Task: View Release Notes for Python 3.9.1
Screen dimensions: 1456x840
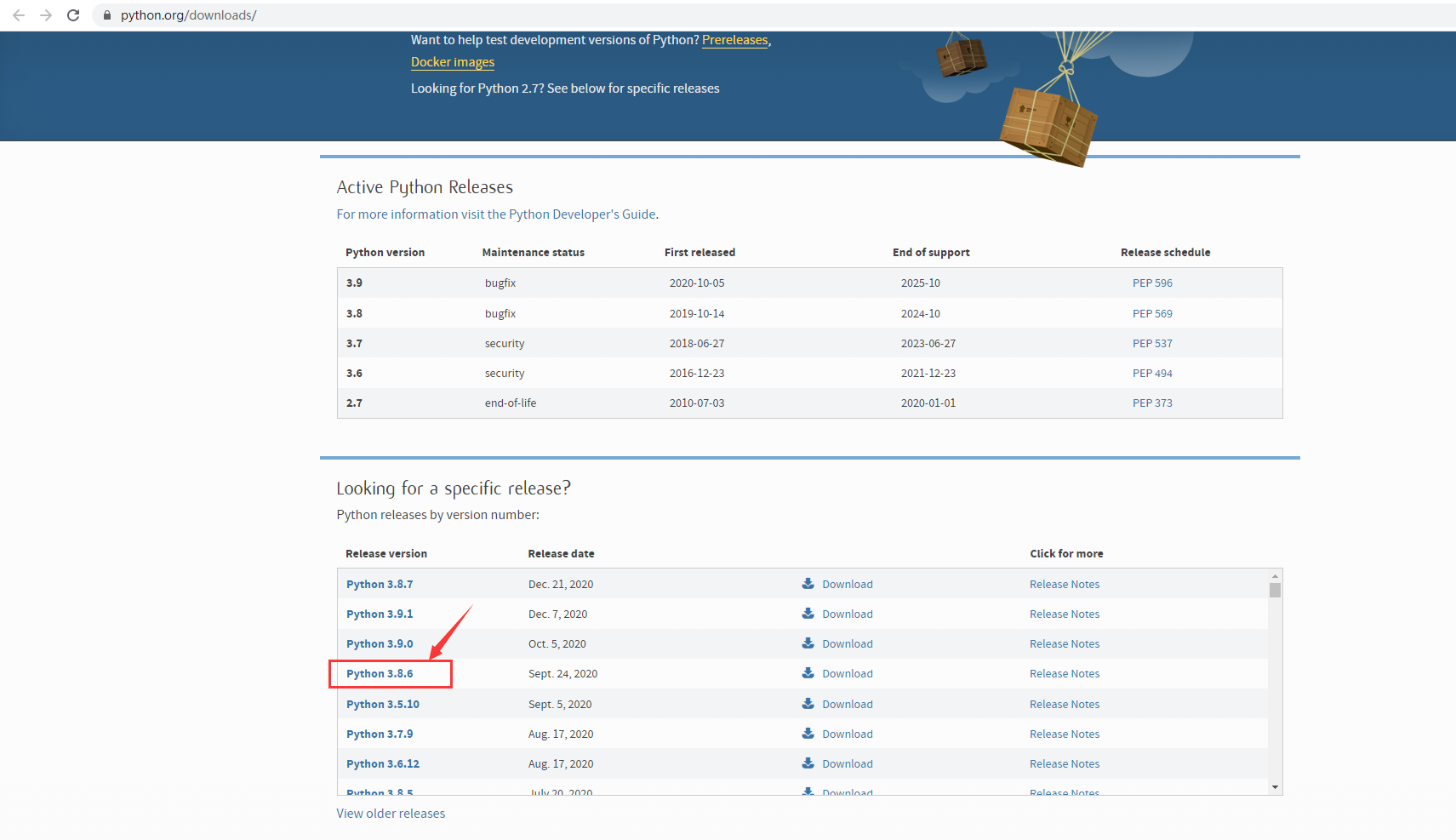Action: click(1065, 614)
